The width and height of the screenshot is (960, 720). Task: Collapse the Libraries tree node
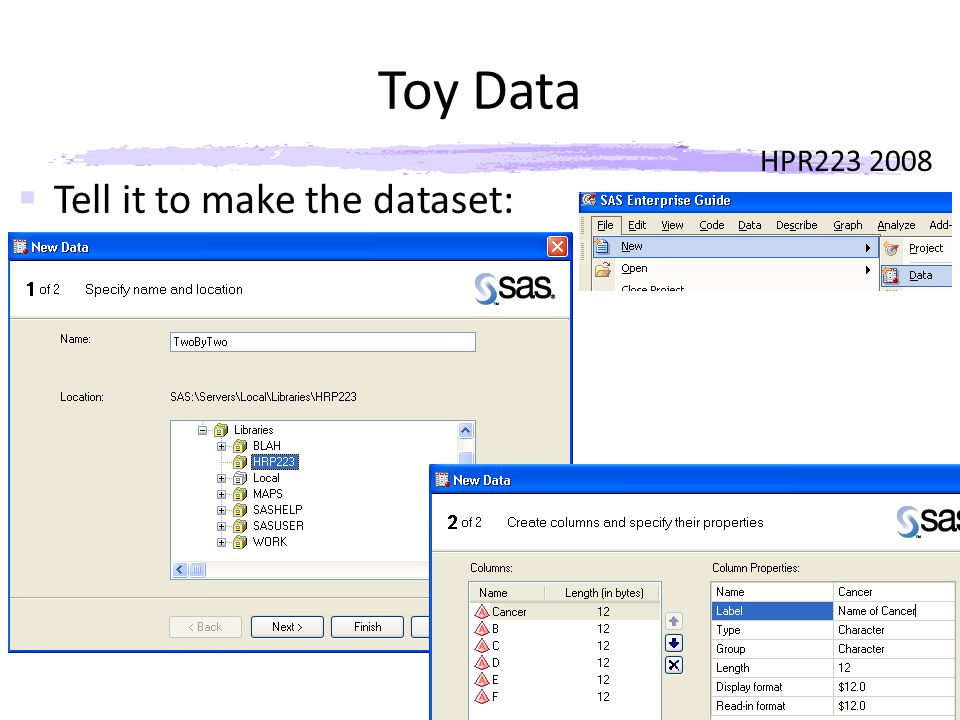coord(203,430)
